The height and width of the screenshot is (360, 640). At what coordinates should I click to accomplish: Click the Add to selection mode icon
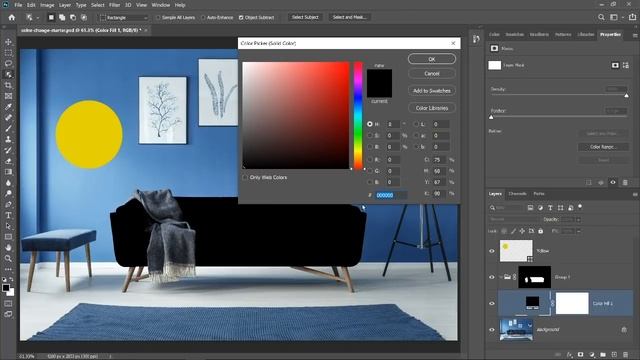pos(62,18)
